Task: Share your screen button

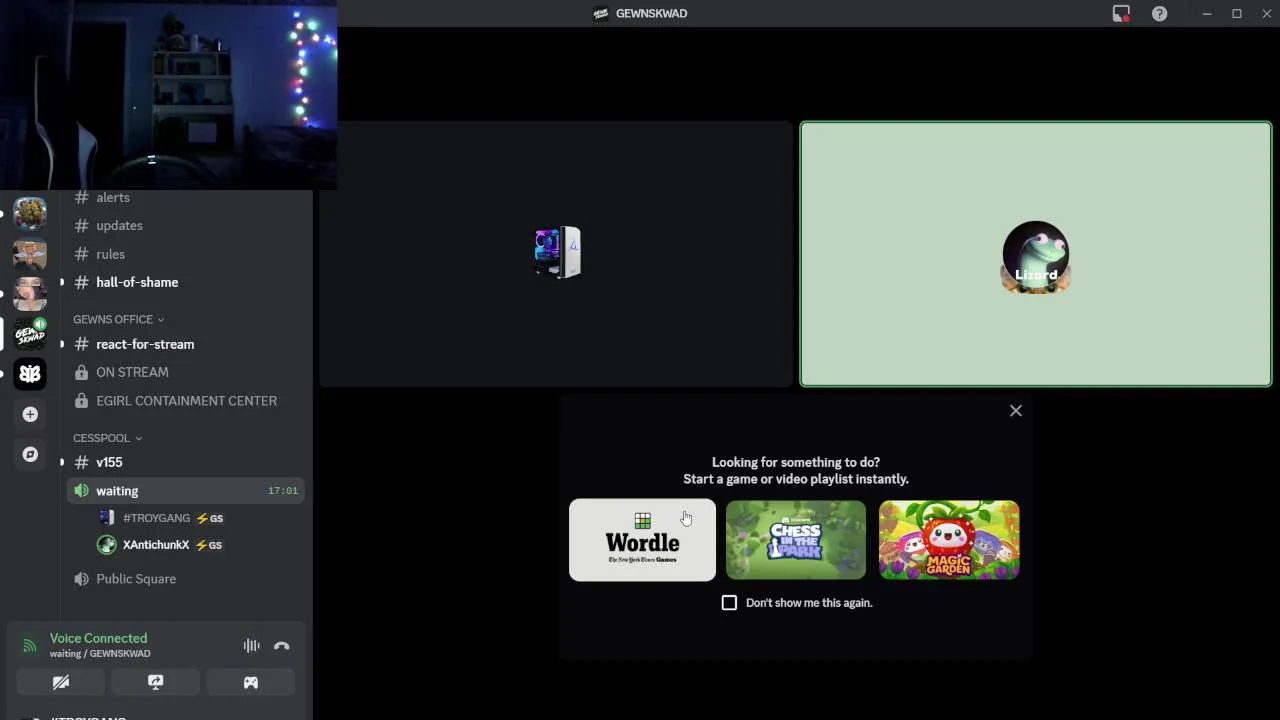Action: point(156,682)
